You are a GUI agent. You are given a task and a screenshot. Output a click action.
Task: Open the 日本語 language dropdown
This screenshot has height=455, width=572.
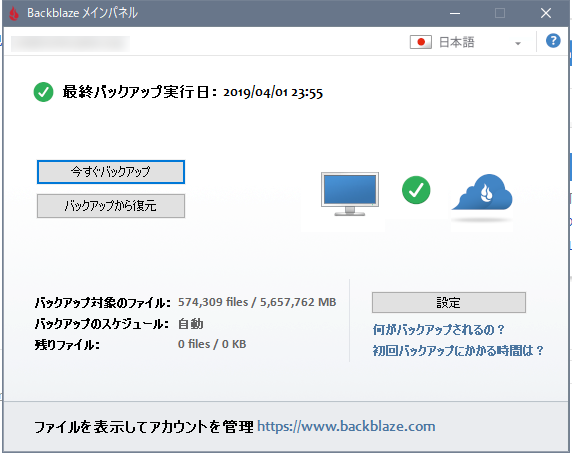click(x=465, y=42)
